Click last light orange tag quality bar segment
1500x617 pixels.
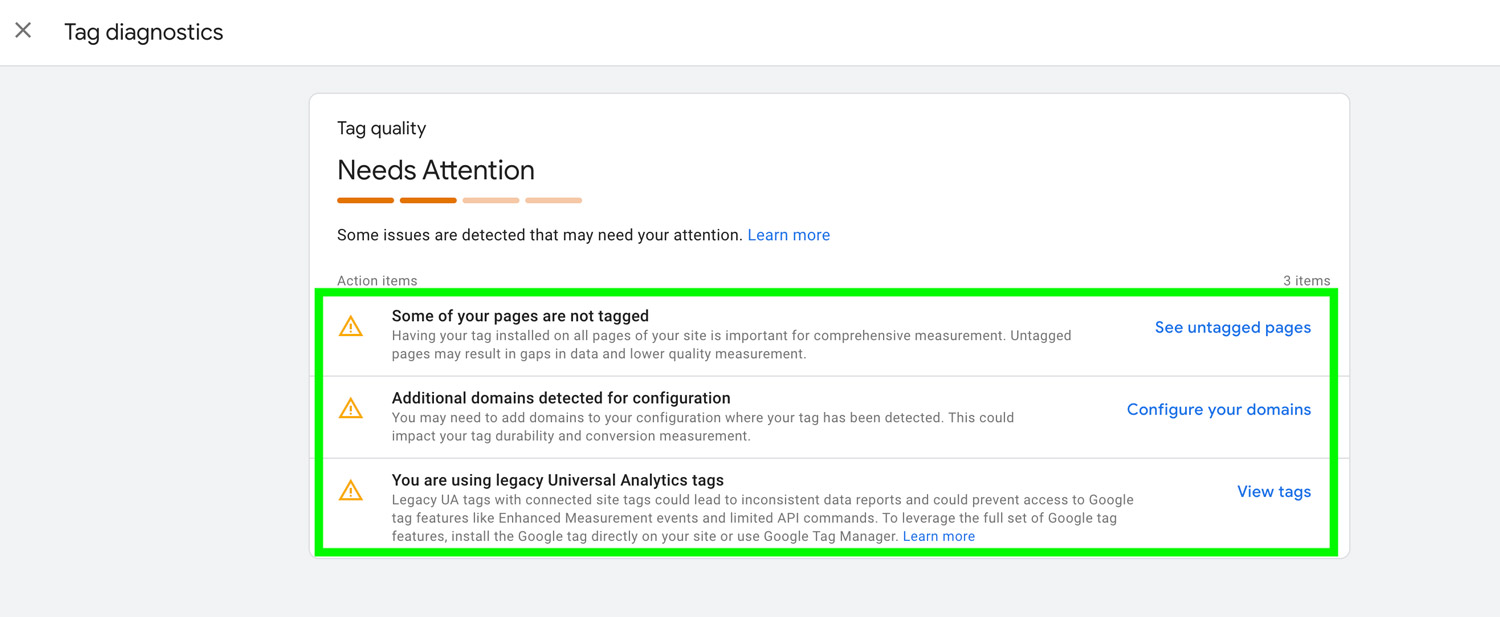tap(553, 200)
